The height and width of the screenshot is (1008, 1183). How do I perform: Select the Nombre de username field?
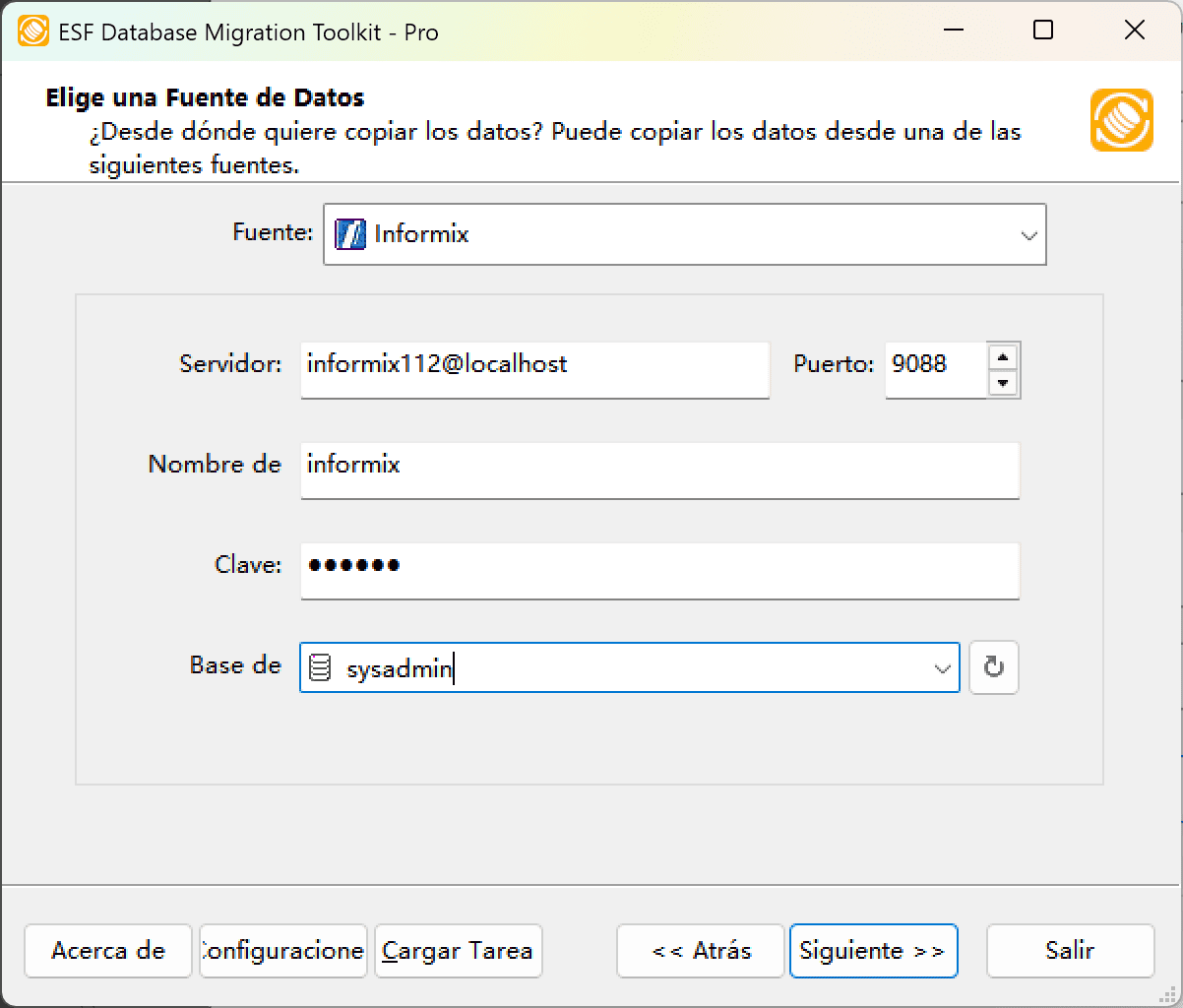tap(659, 471)
